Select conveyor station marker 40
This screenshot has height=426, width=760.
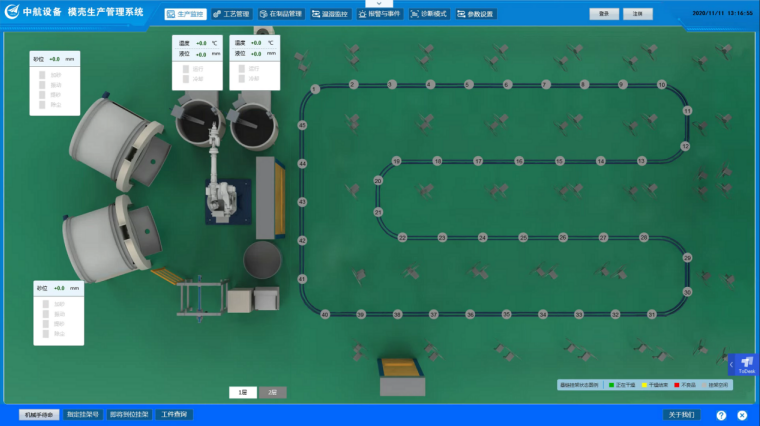325,315
